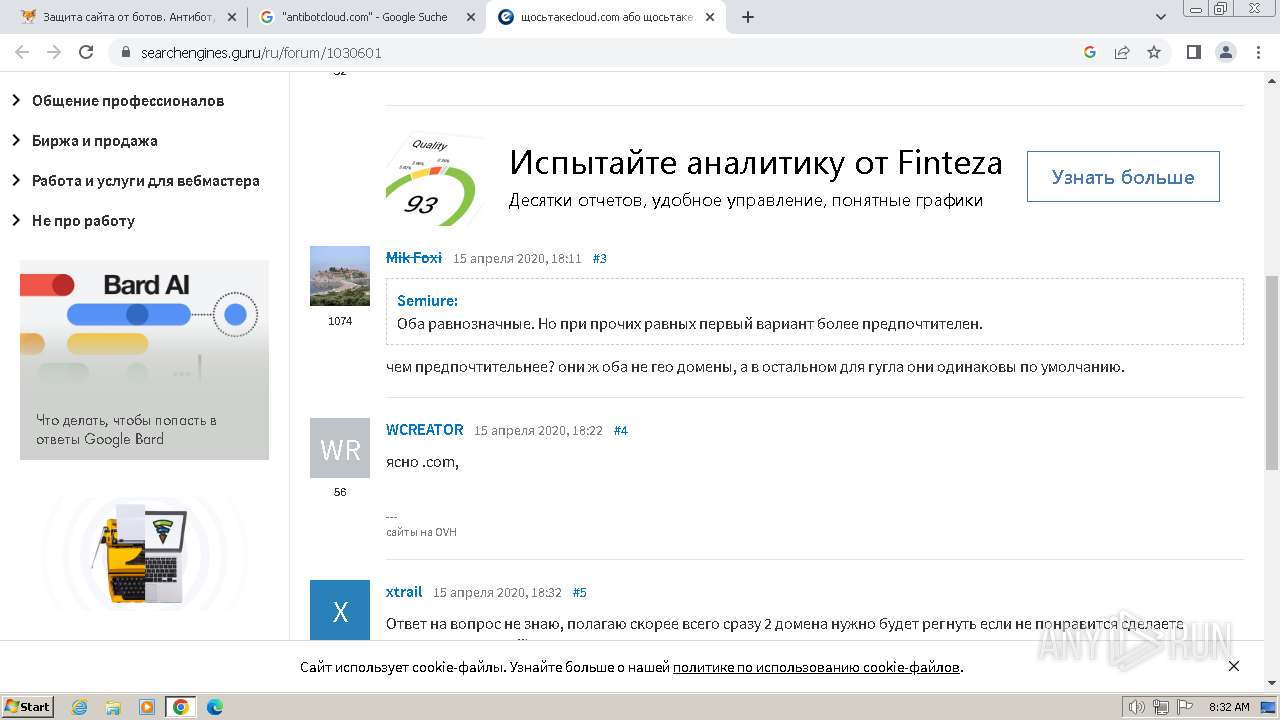The image size is (1280, 720).
Task: Click Узнать больше button in Finteza ad
Action: (x=1123, y=177)
